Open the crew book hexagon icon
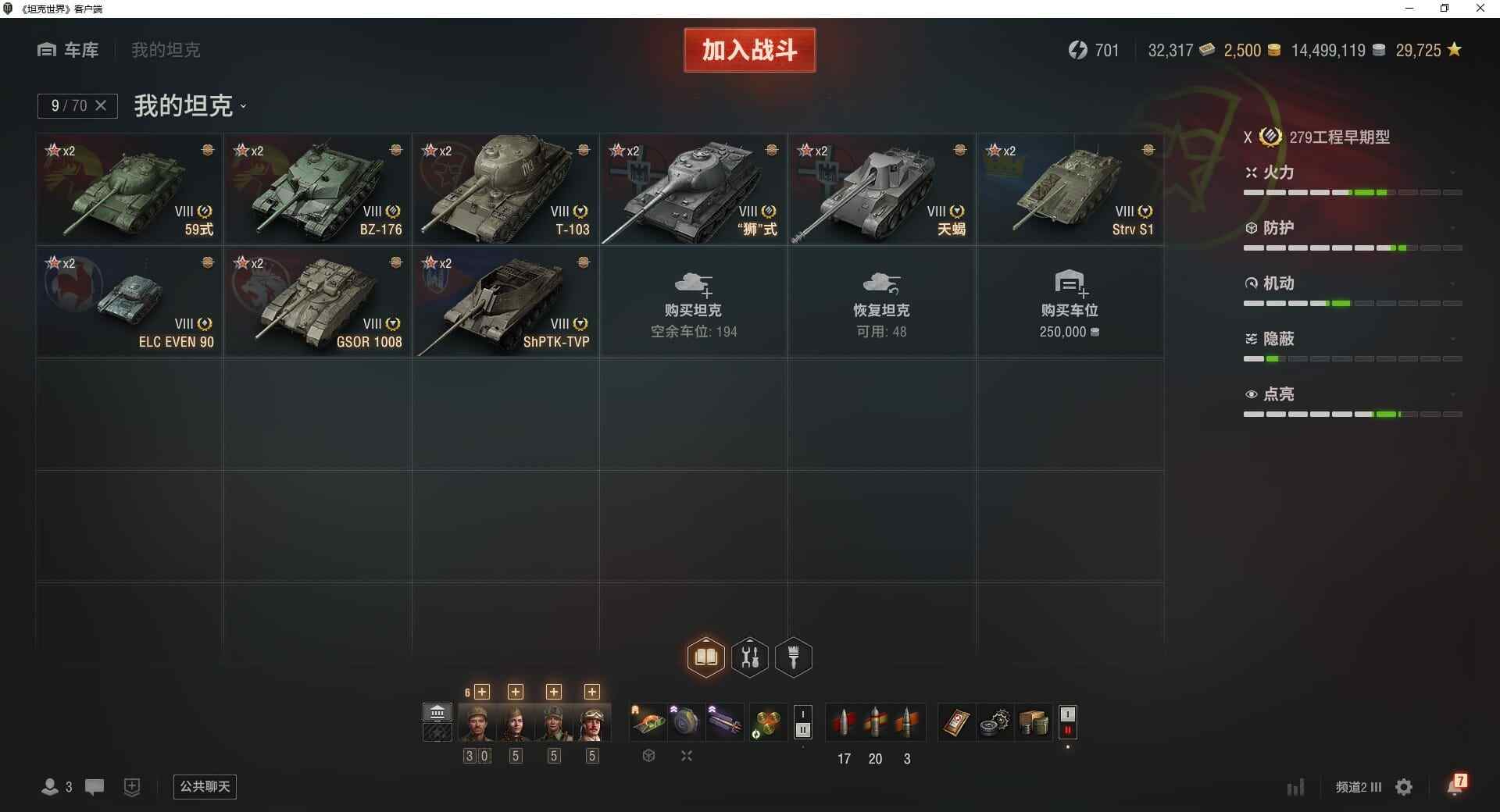Viewport: 1500px width, 812px height. click(705, 657)
